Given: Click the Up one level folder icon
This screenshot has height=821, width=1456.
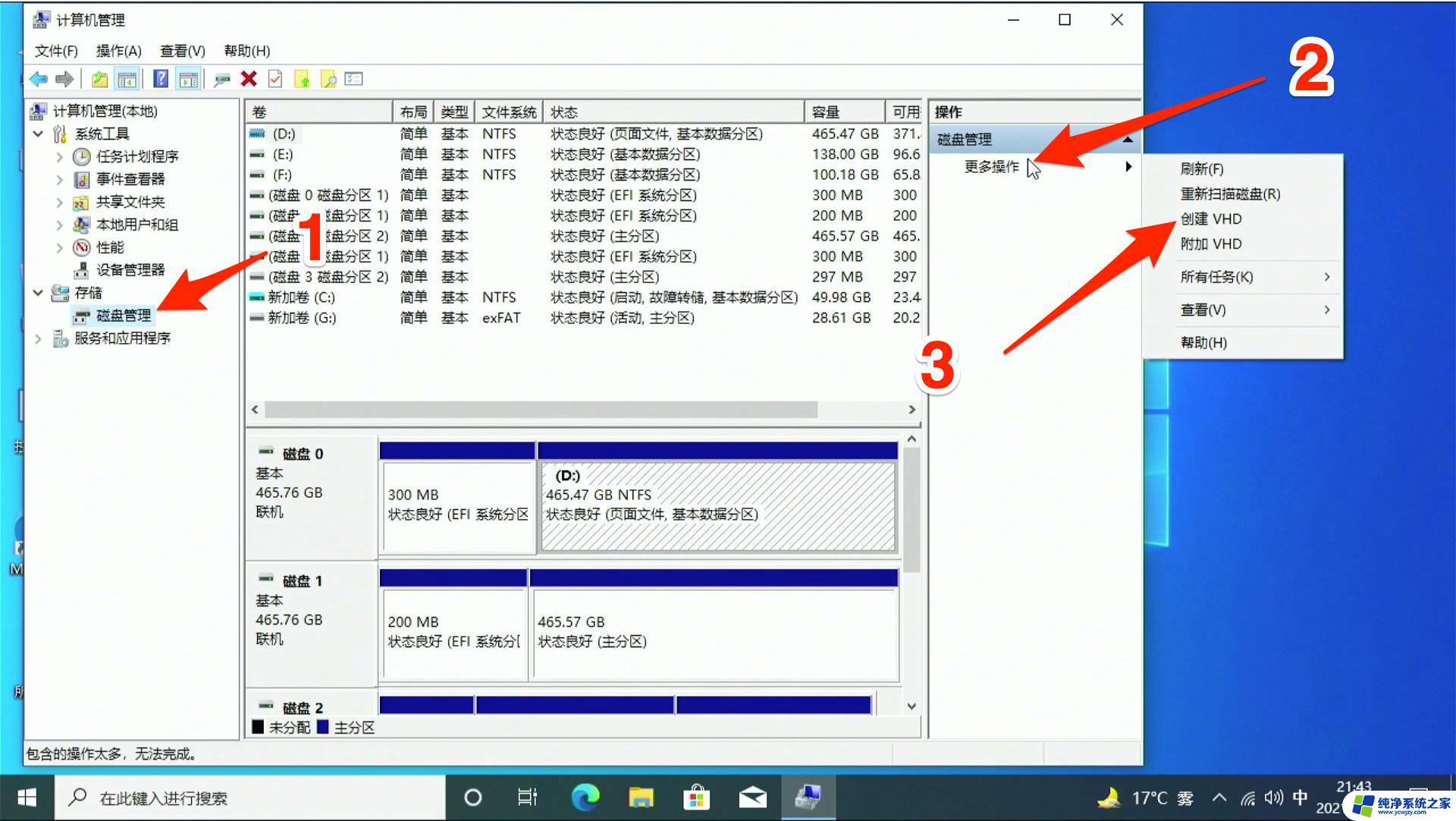Looking at the screenshot, I should 99,79.
